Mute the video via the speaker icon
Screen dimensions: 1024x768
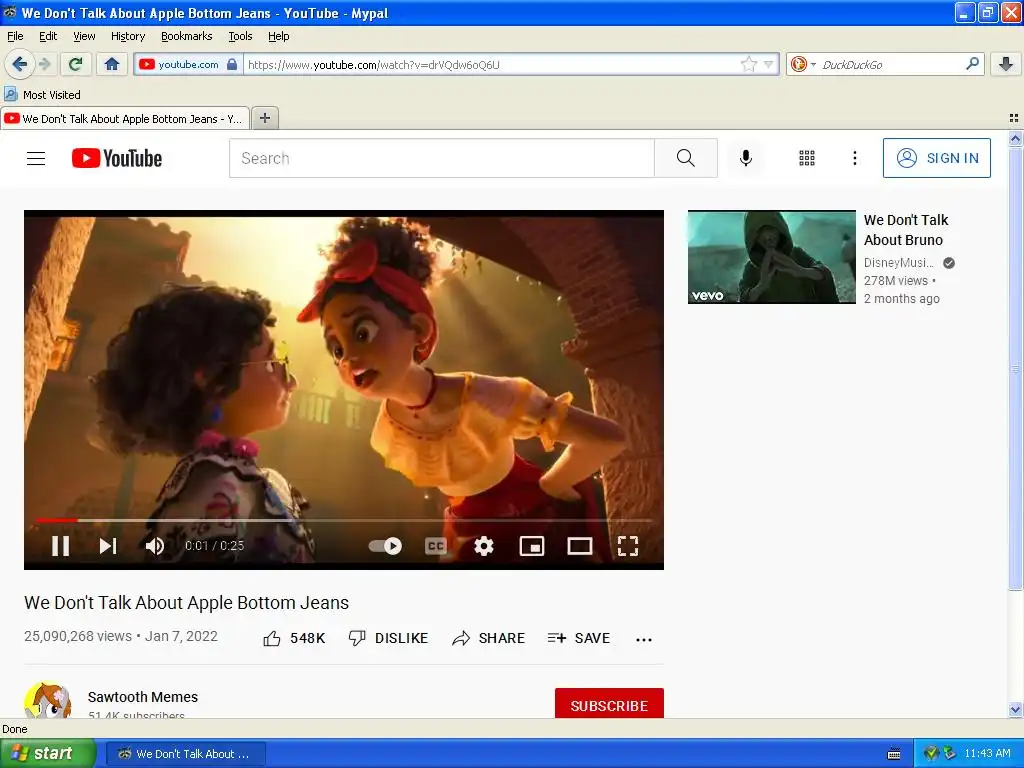coord(155,546)
